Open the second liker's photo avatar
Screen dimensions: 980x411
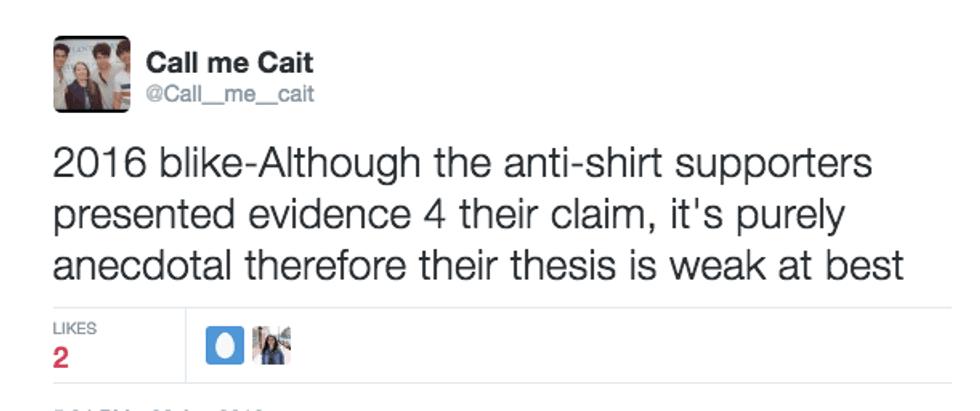point(270,346)
